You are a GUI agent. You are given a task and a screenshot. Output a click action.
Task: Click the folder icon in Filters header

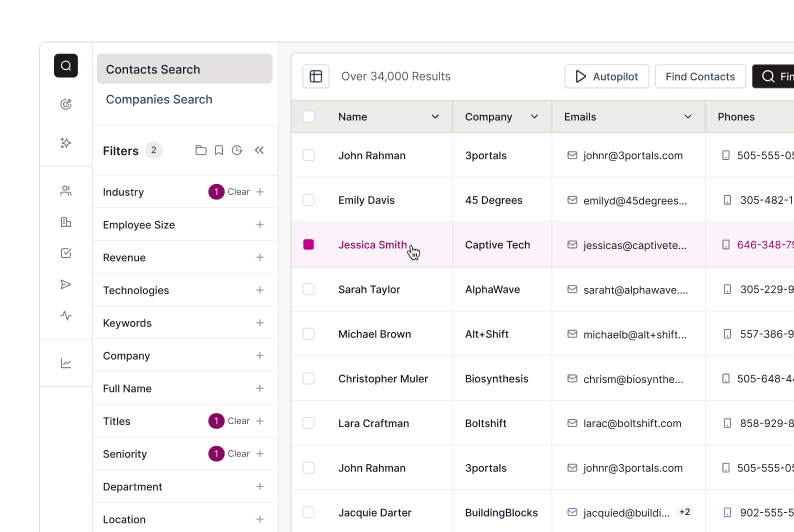pos(201,150)
